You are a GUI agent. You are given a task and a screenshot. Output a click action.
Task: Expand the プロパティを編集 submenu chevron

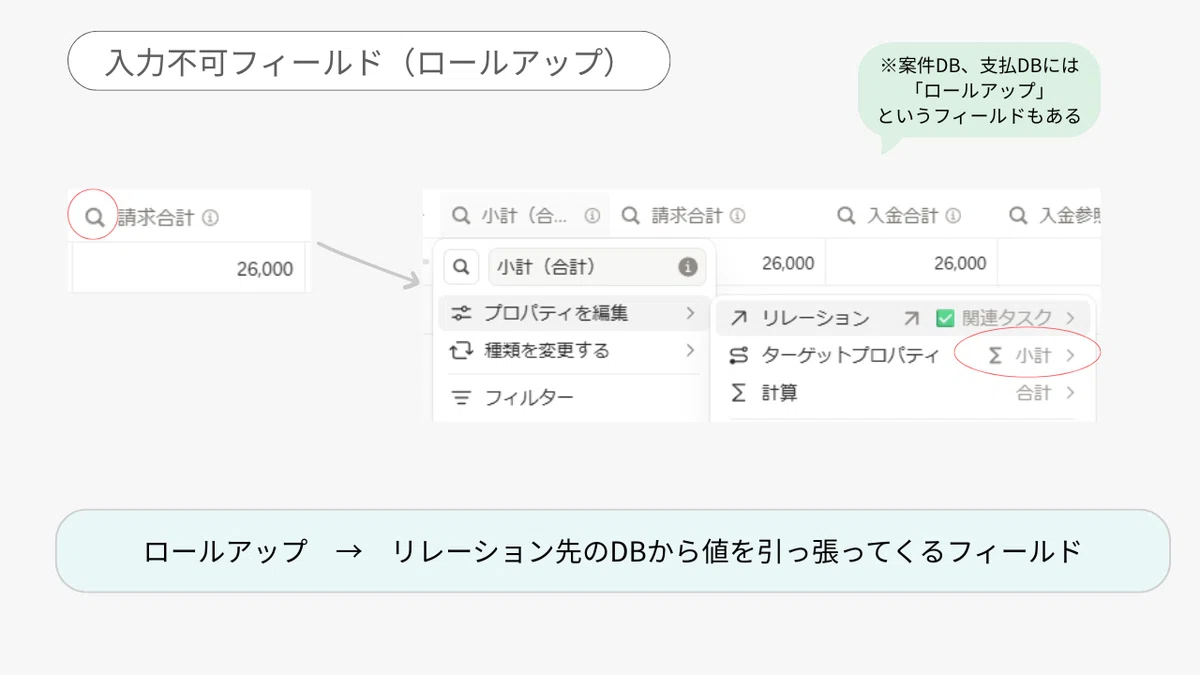click(690, 313)
